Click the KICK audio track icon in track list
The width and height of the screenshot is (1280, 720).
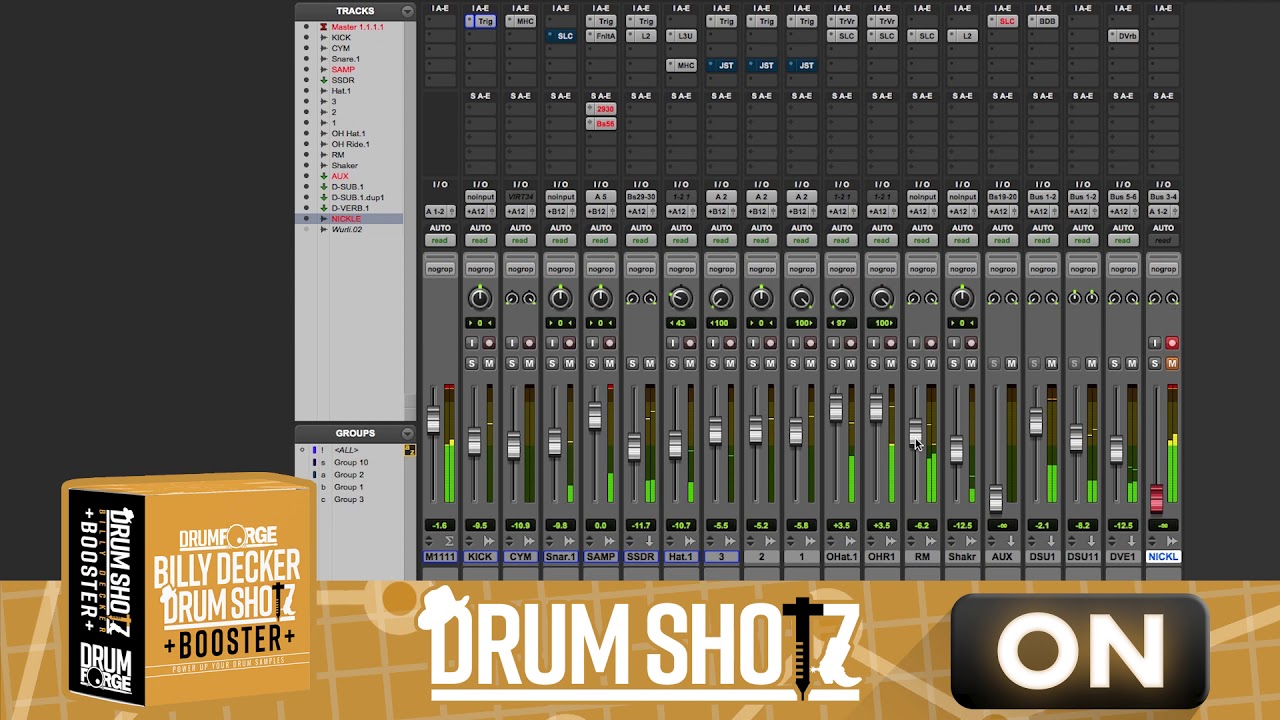click(324, 37)
